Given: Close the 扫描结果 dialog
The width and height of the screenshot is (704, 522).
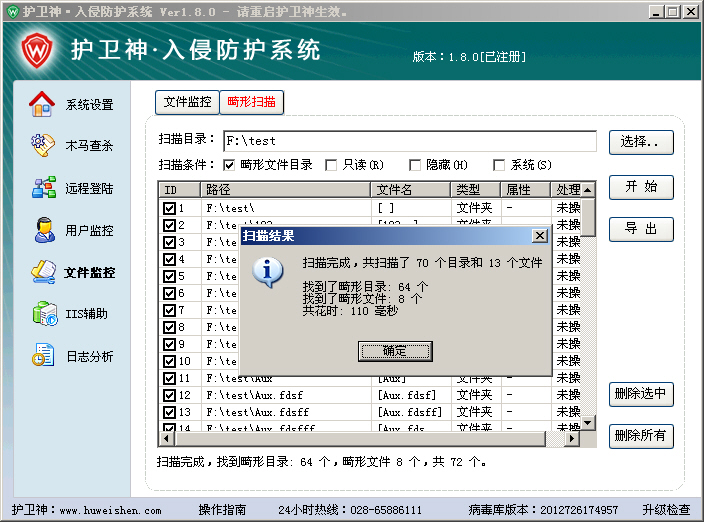Looking at the screenshot, I should click(x=540, y=236).
